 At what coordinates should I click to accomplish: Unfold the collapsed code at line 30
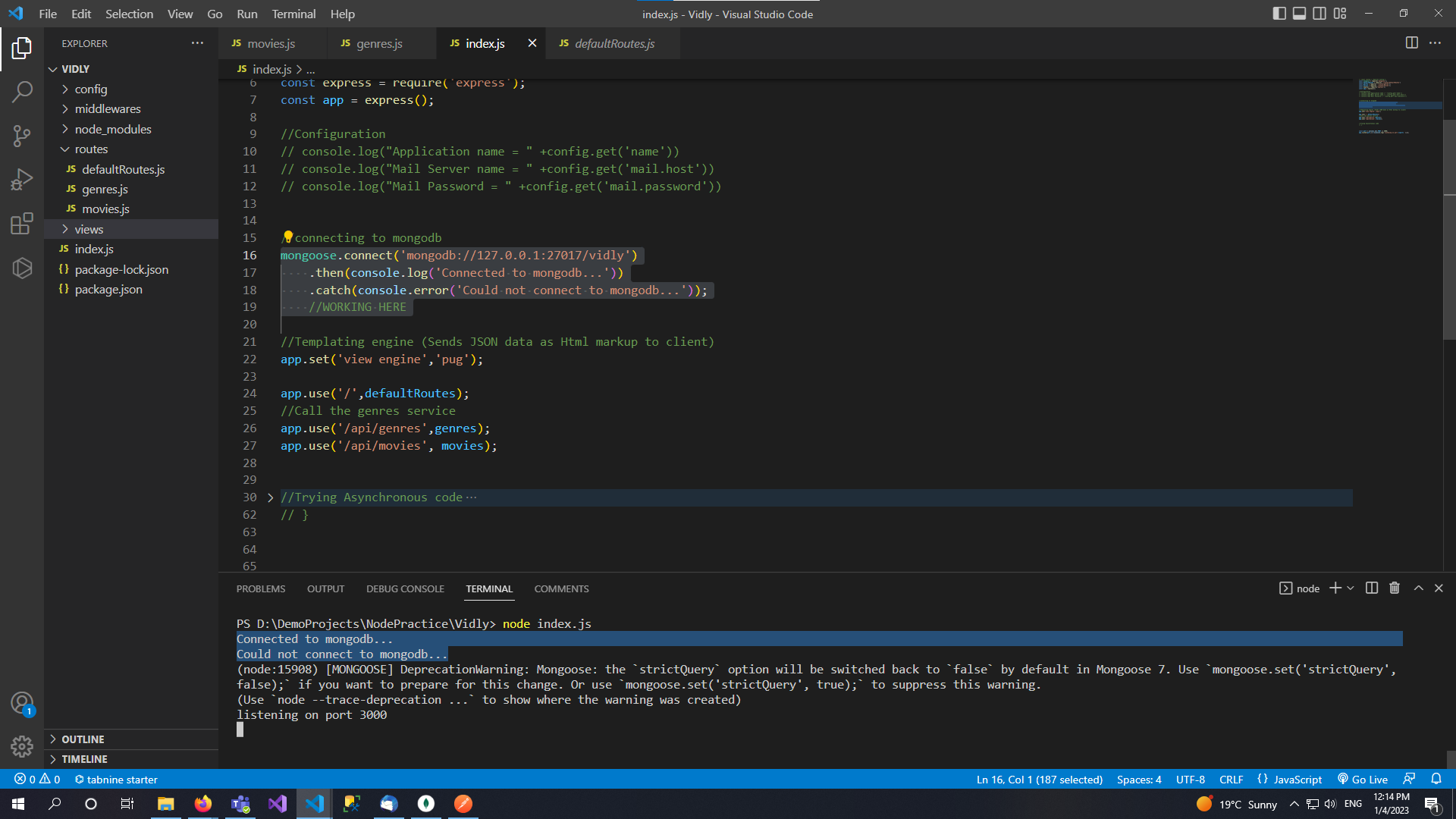pyautogui.click(x=270, y=497)
